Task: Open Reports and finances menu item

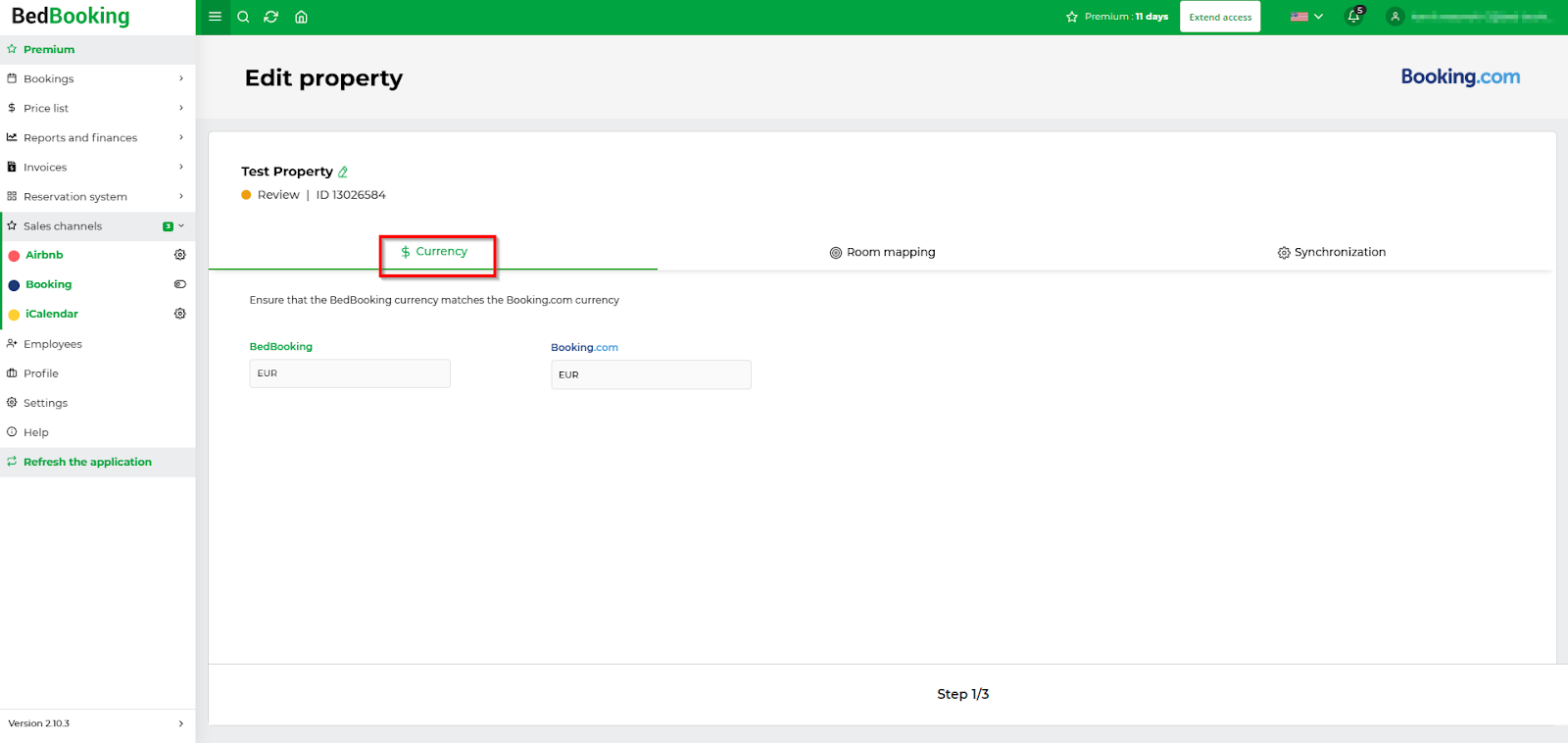Action: click(98, 137)
